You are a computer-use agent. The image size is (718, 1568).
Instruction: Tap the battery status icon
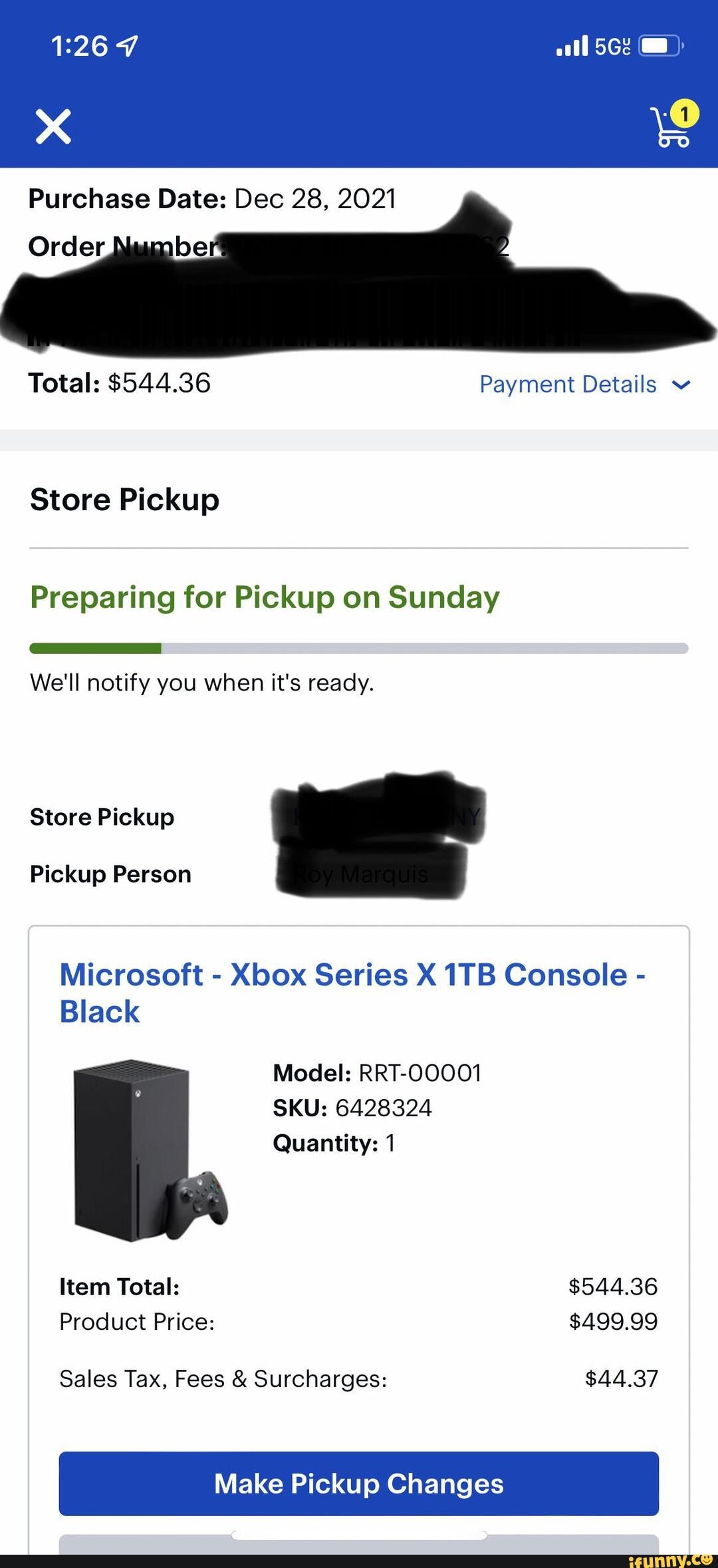[658, 45]
